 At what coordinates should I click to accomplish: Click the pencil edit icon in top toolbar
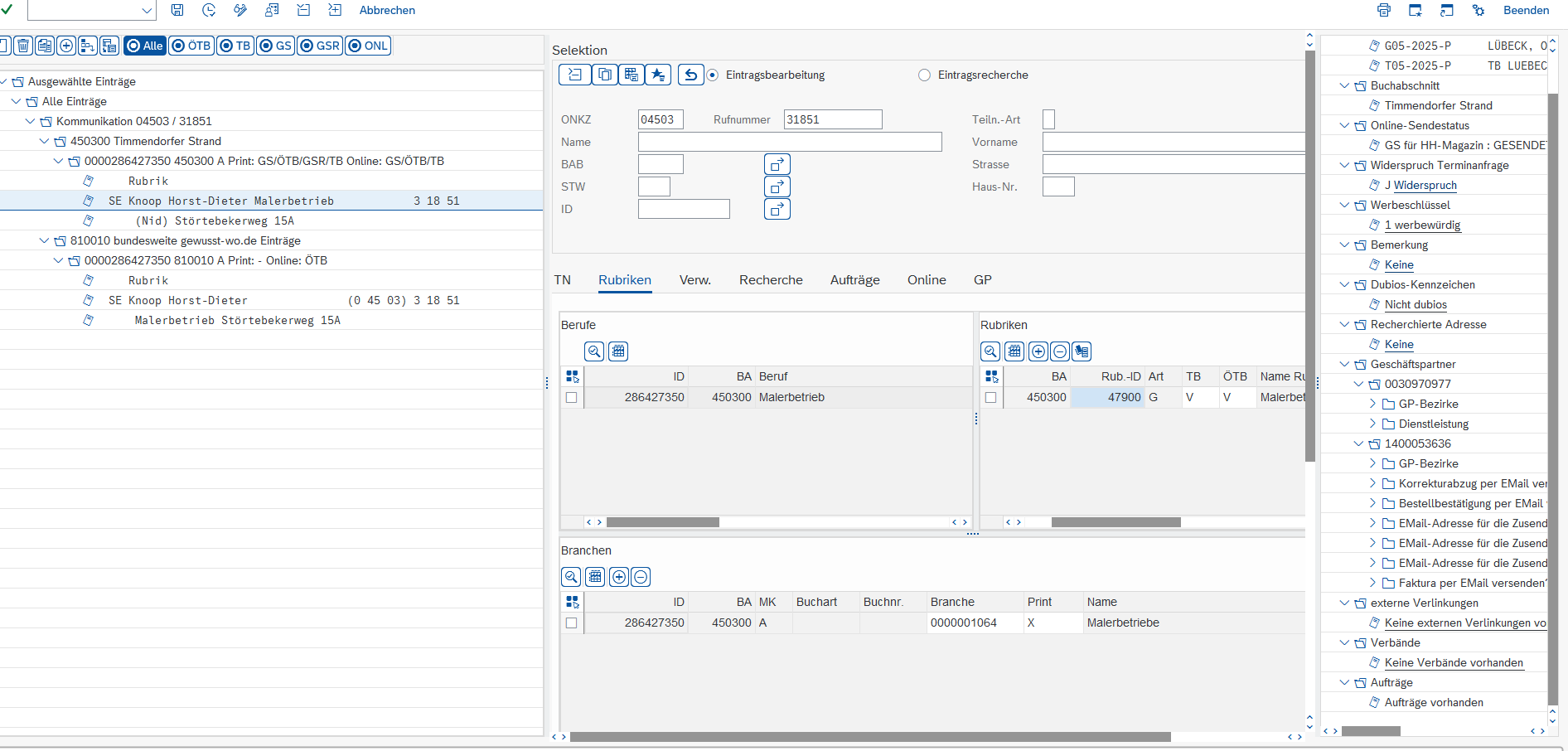pyautogui.click(x=240, y=10)
